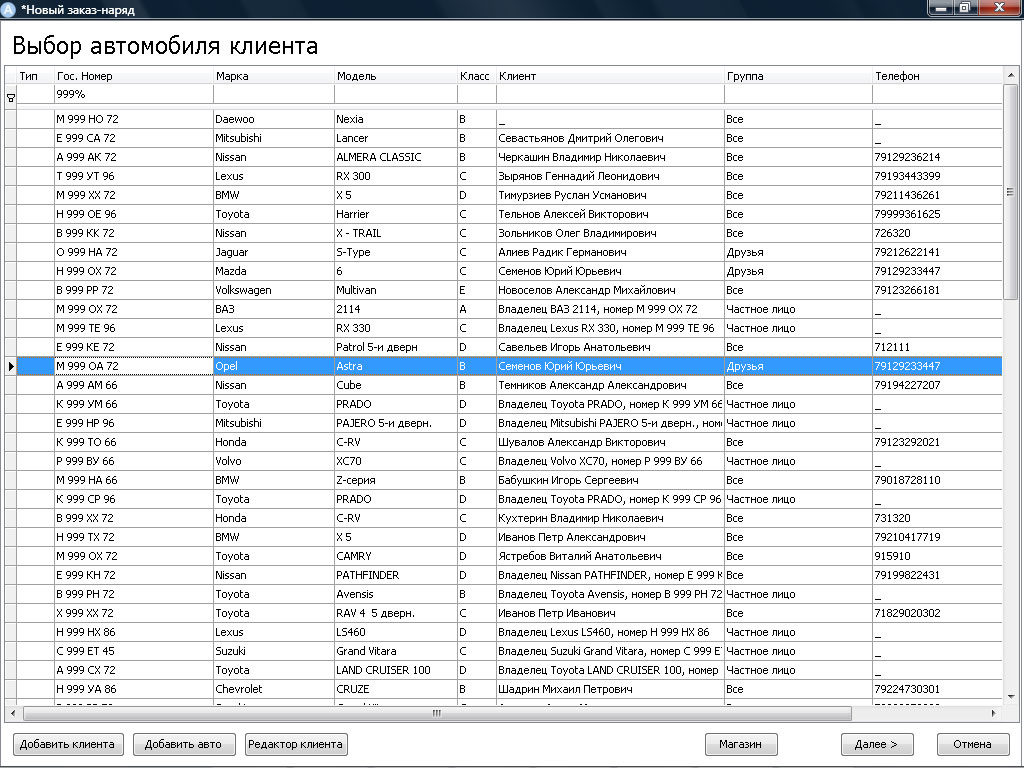1024x768 pixels.
Task: Sort by the Тип column header
Action: (35, 76)
